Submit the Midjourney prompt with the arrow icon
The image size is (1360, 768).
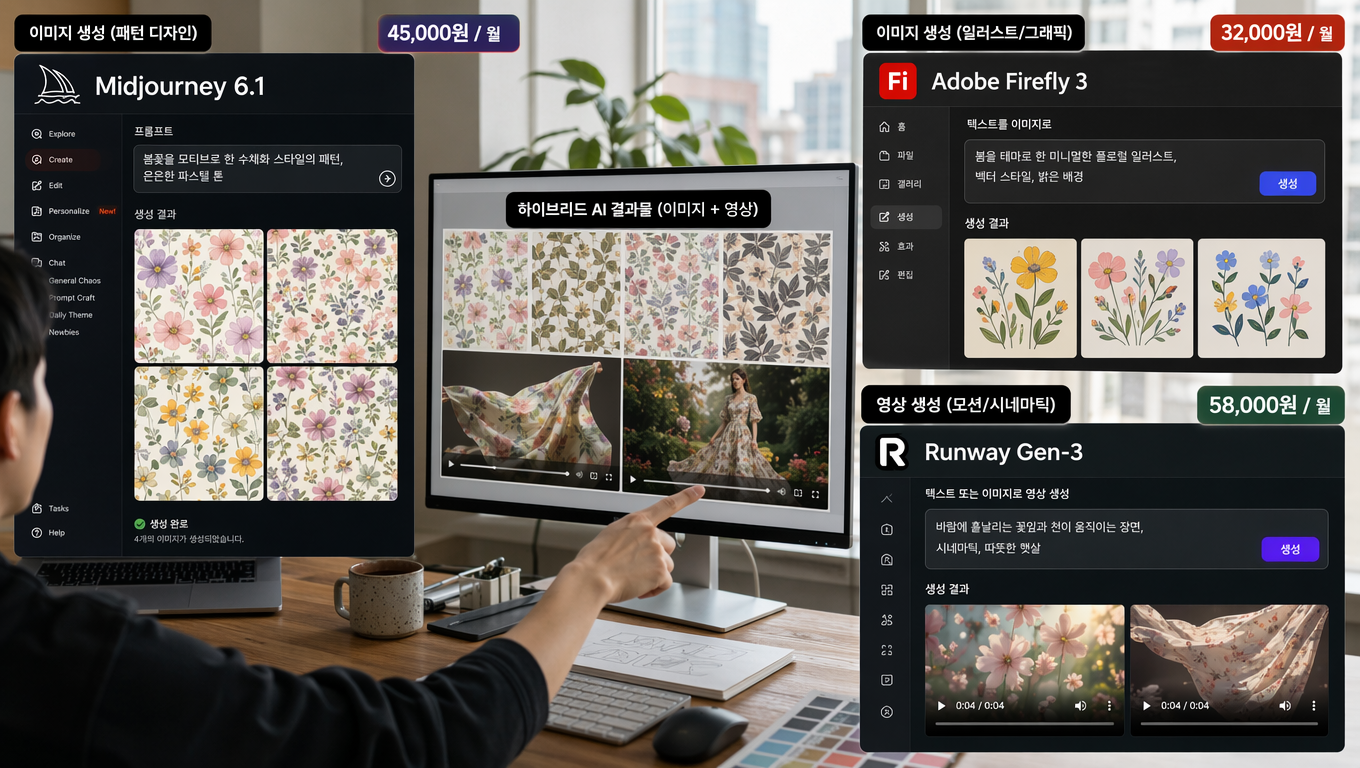pos(387,178)
